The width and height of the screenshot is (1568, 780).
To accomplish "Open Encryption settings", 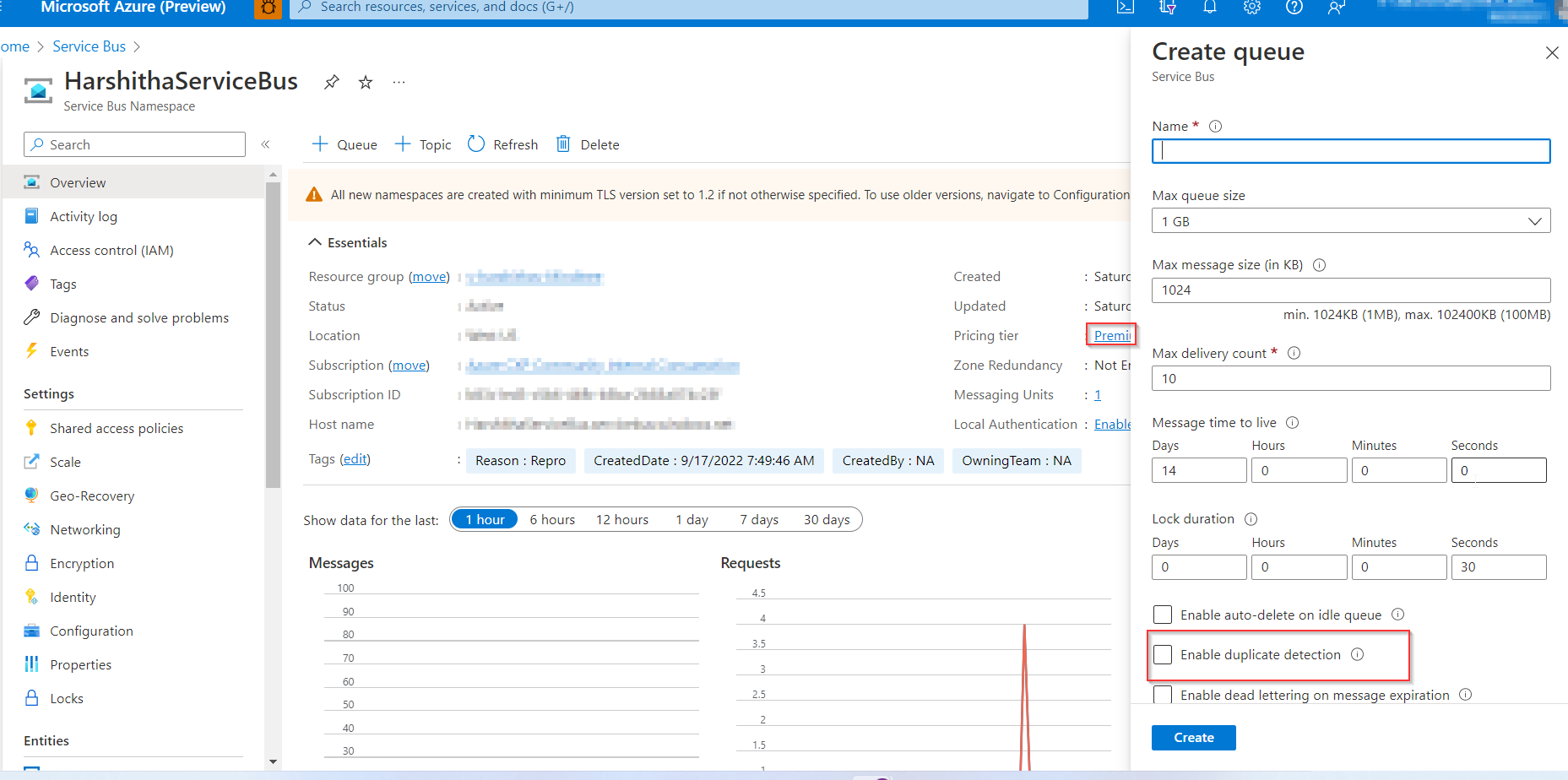I will click(133, 563).
